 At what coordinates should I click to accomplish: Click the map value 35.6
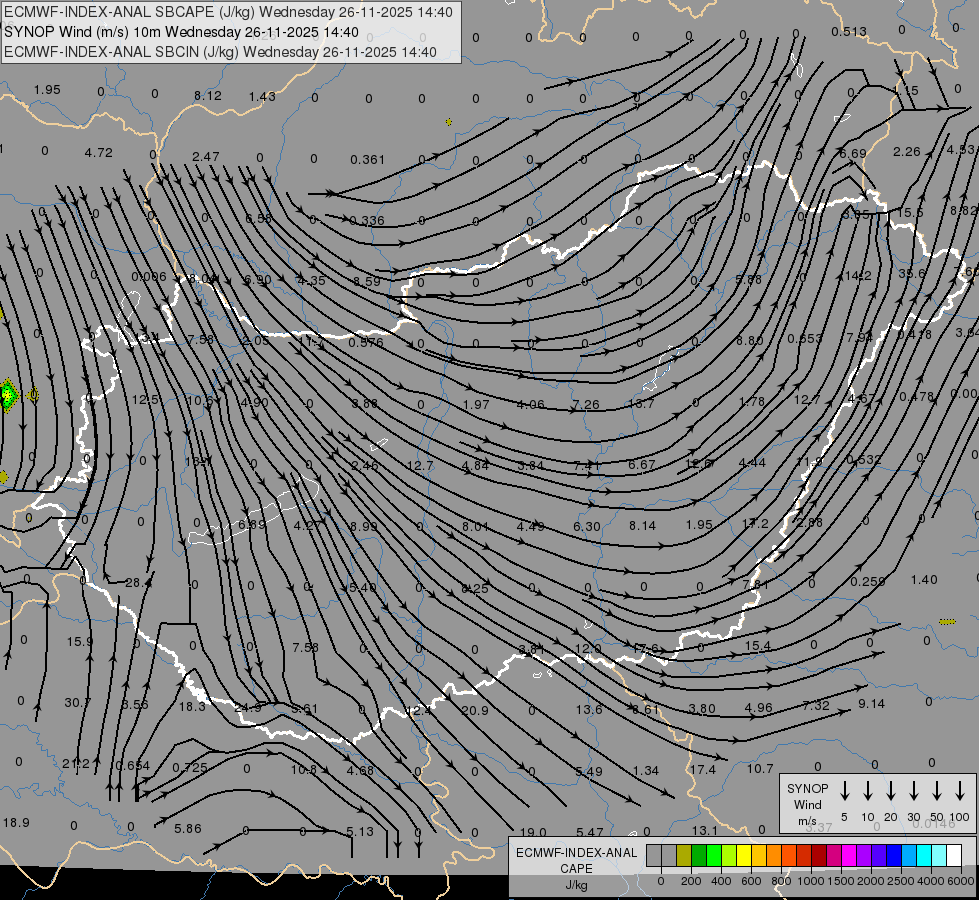click(x=912, y=274)
